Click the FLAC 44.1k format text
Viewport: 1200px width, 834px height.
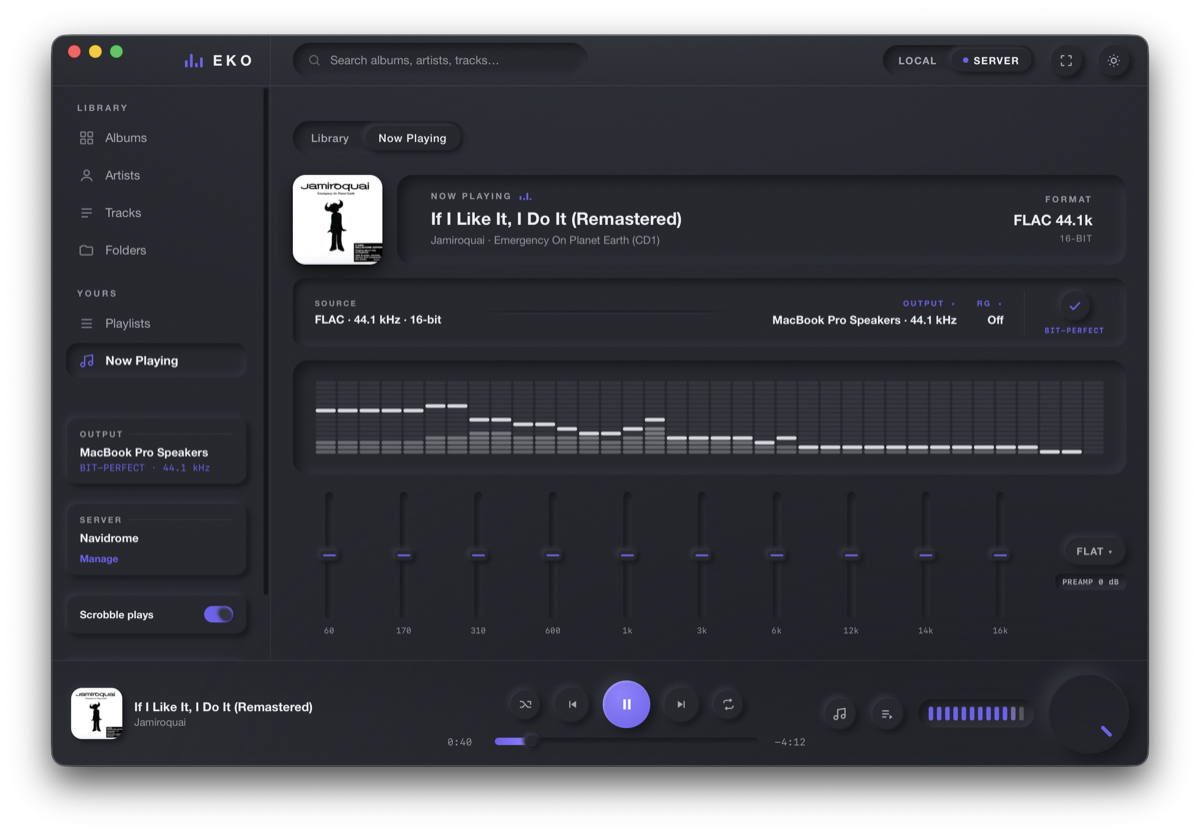[x=1052, y=220]
